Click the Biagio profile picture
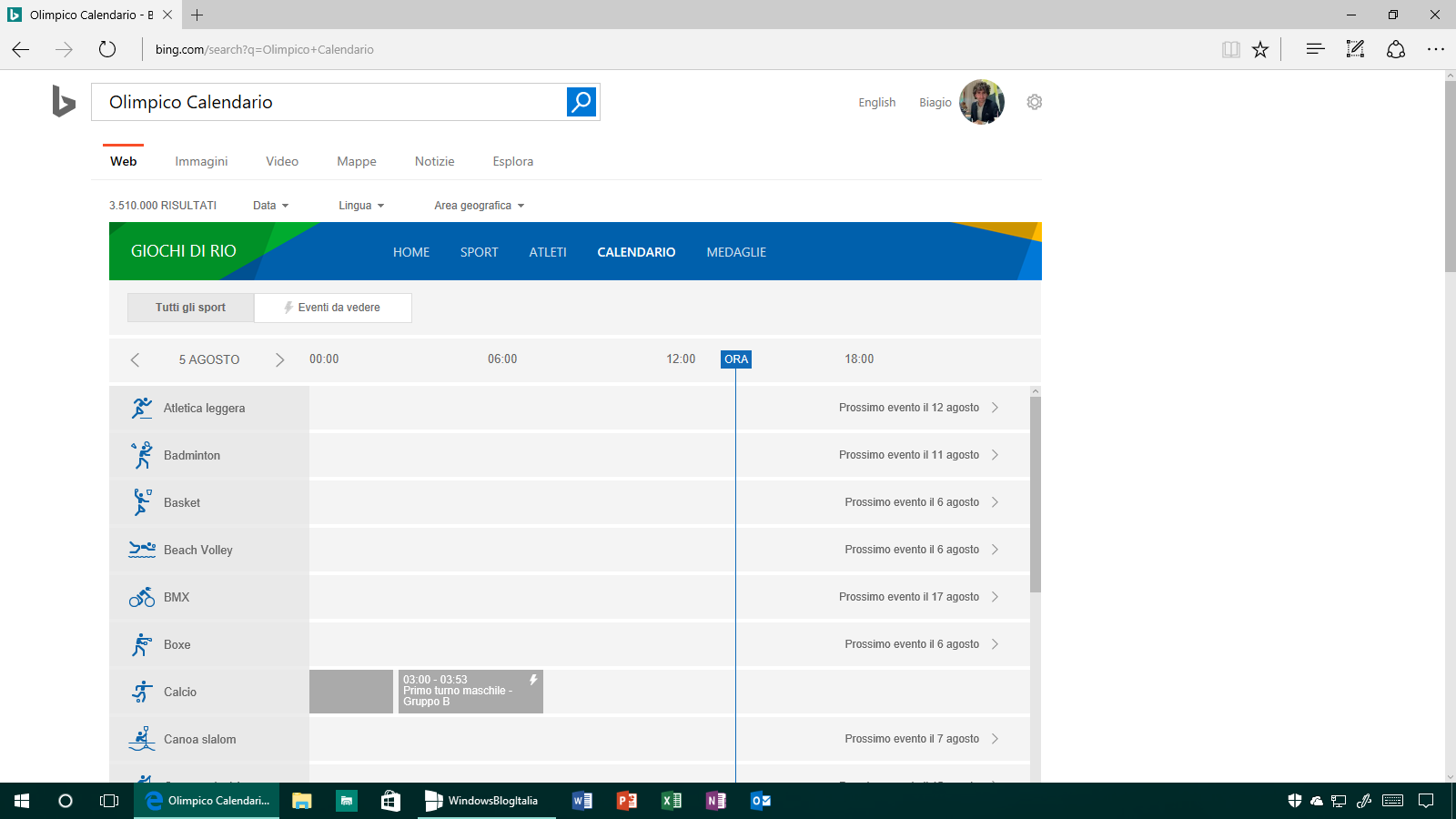Image resolution: width=1456 pixels, height=819 pixels. click(982, 102)
